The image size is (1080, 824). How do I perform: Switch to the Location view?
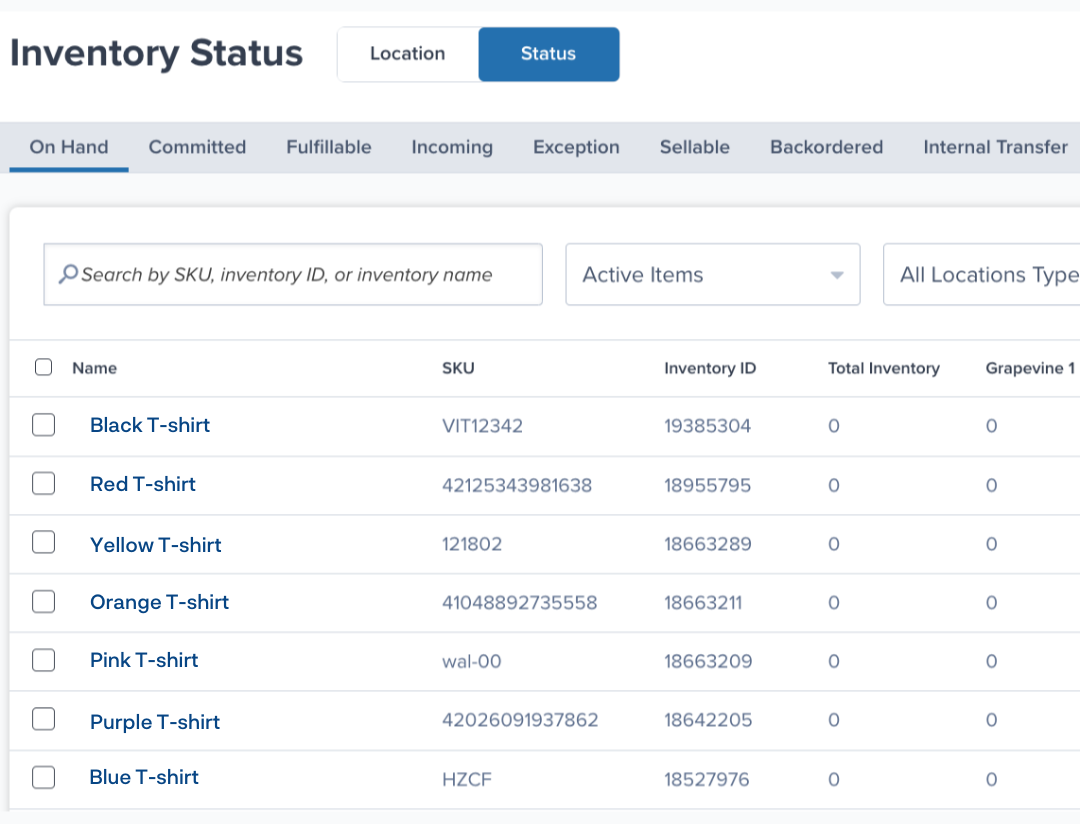407,54
